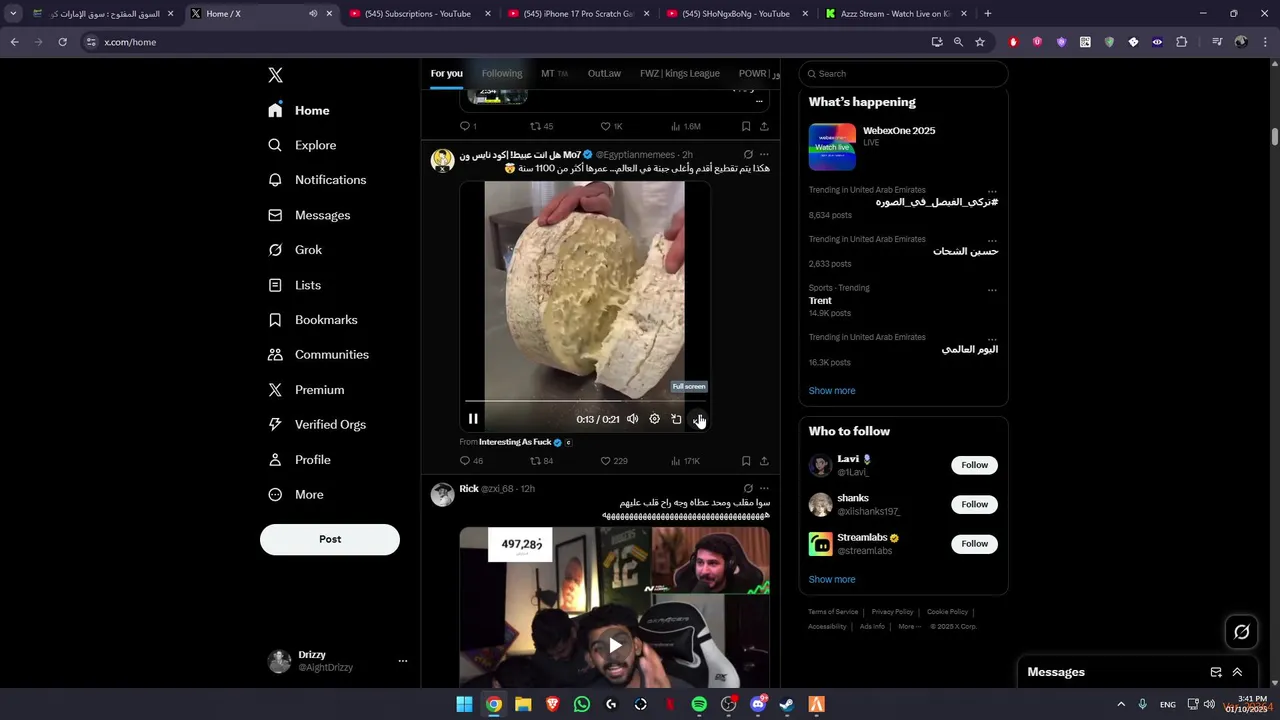This screenshot has width=1280, height=720.
Task: Switch to FWZ | kings League tab
Action: (680, 73)
